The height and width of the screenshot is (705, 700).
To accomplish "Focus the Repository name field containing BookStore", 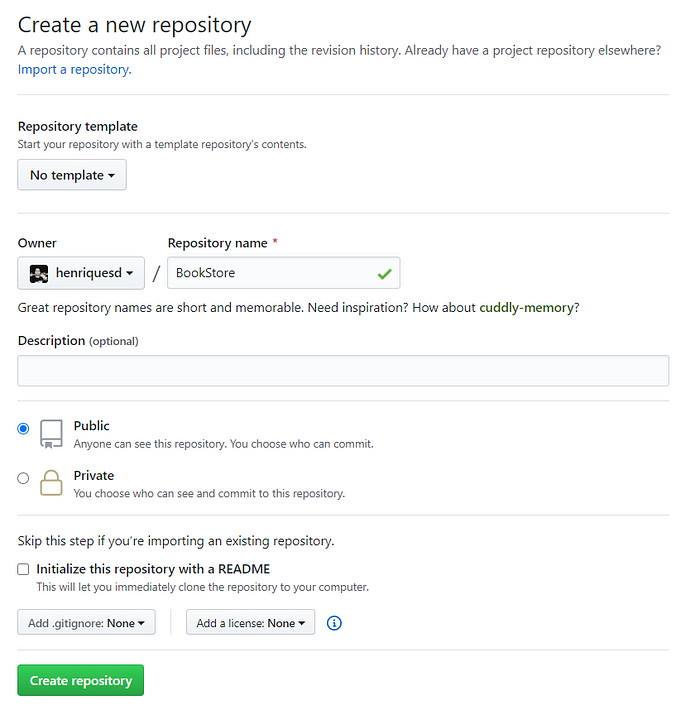I will 284,273.
